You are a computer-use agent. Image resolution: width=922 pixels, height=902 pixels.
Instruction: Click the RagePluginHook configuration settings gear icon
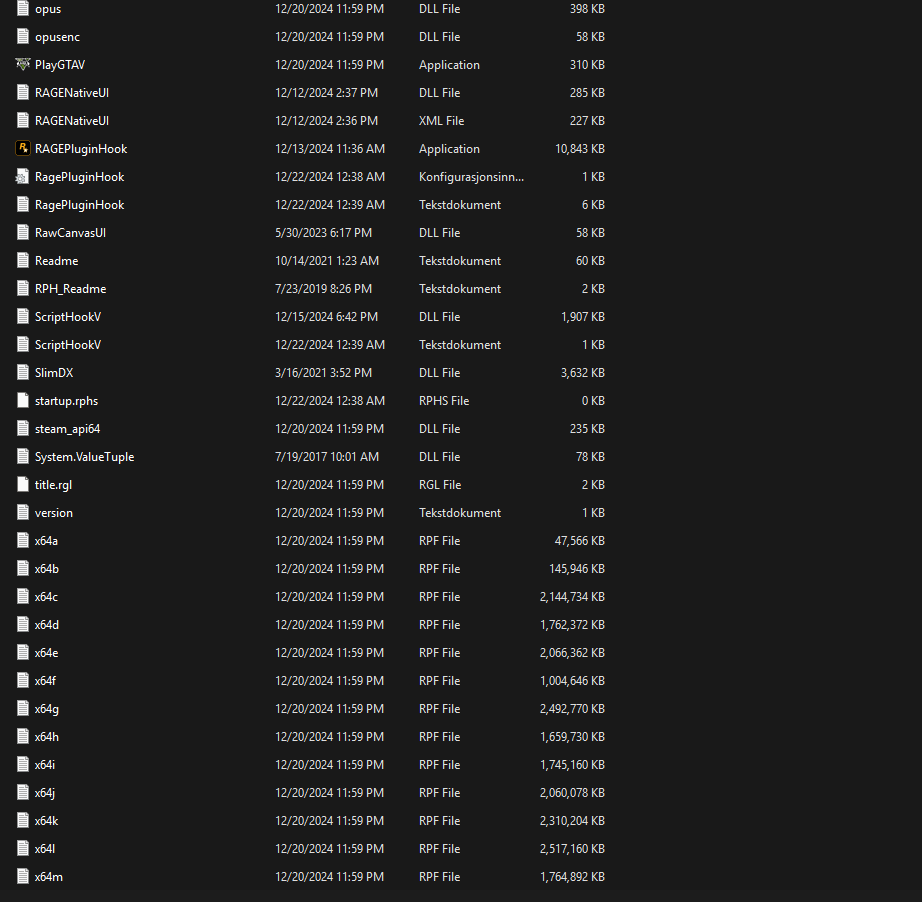coord(23,177)
